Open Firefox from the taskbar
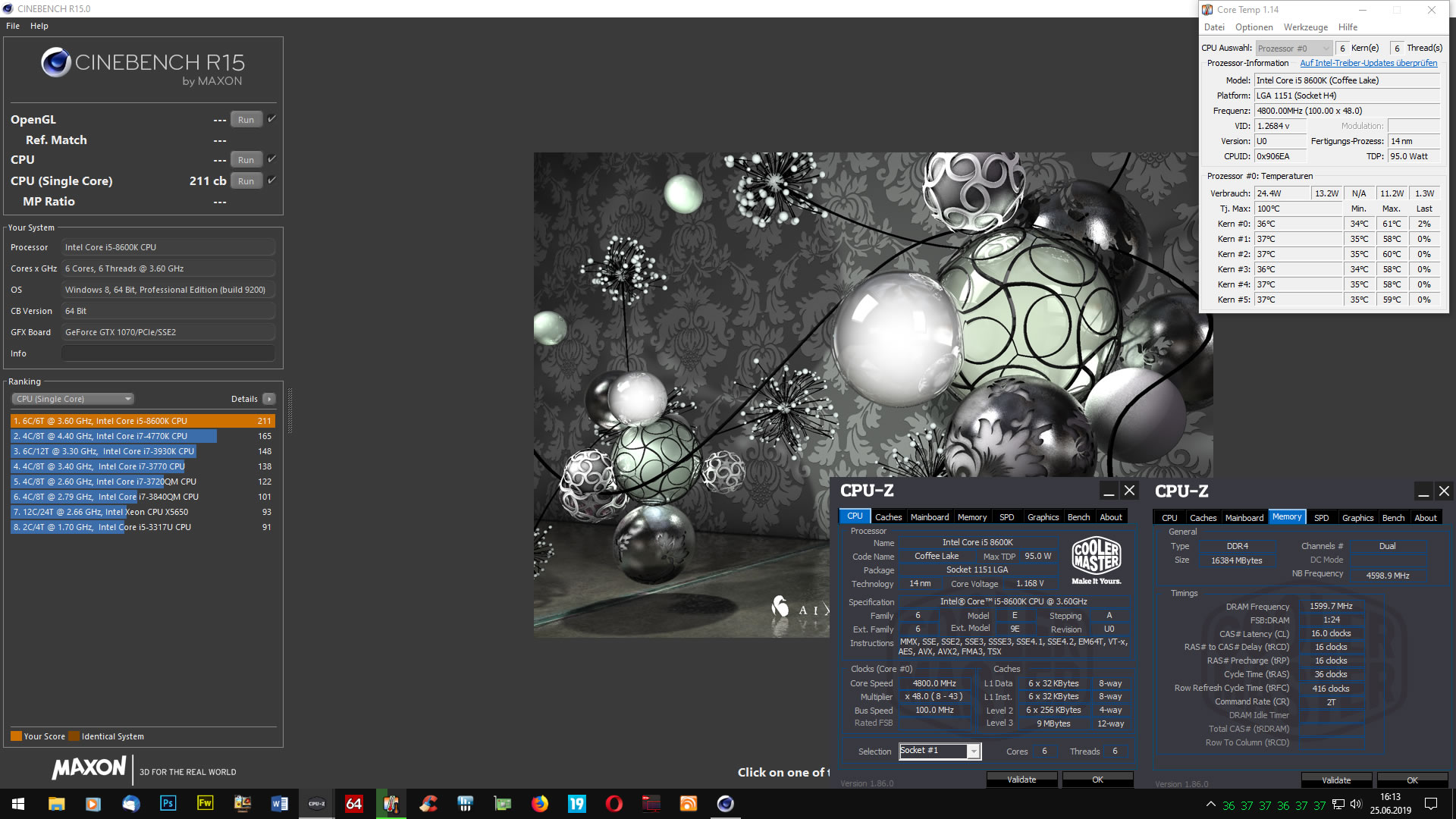This screenshot has height=819, width=1456. click(540, 804)
